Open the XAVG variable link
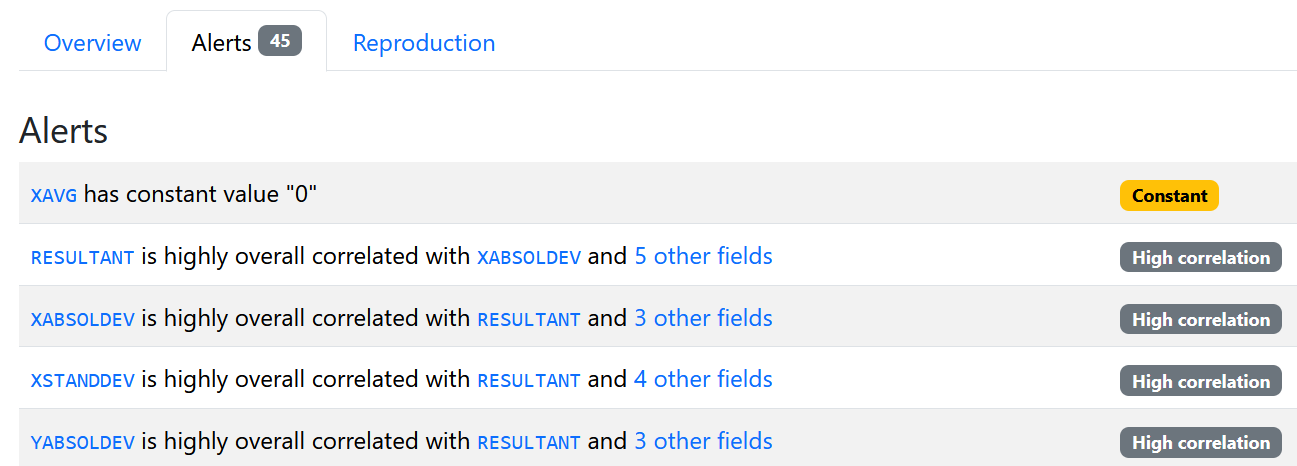 point(54,195)
